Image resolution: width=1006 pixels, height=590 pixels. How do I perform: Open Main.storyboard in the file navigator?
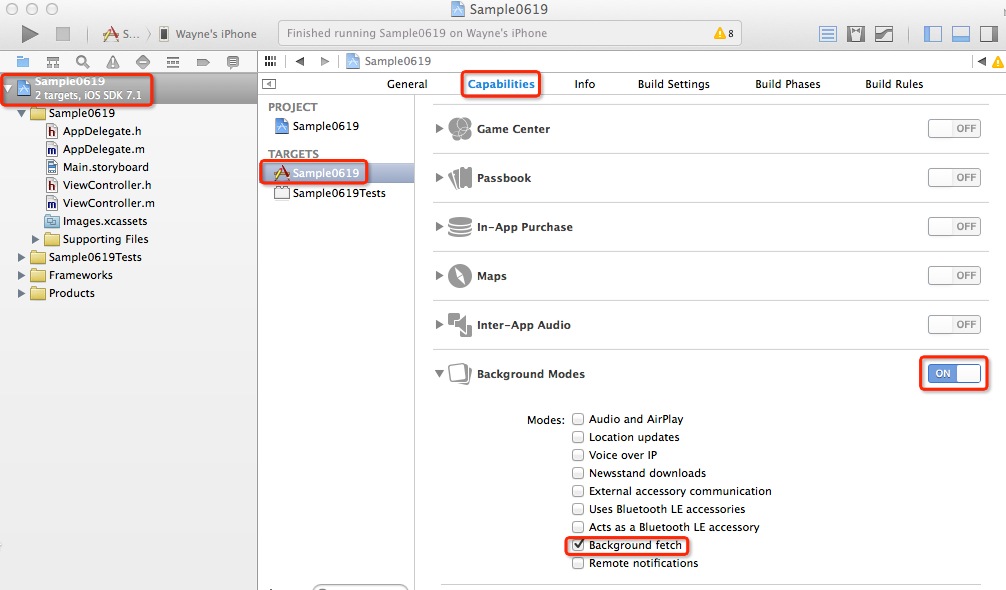[x=105, y=167]
